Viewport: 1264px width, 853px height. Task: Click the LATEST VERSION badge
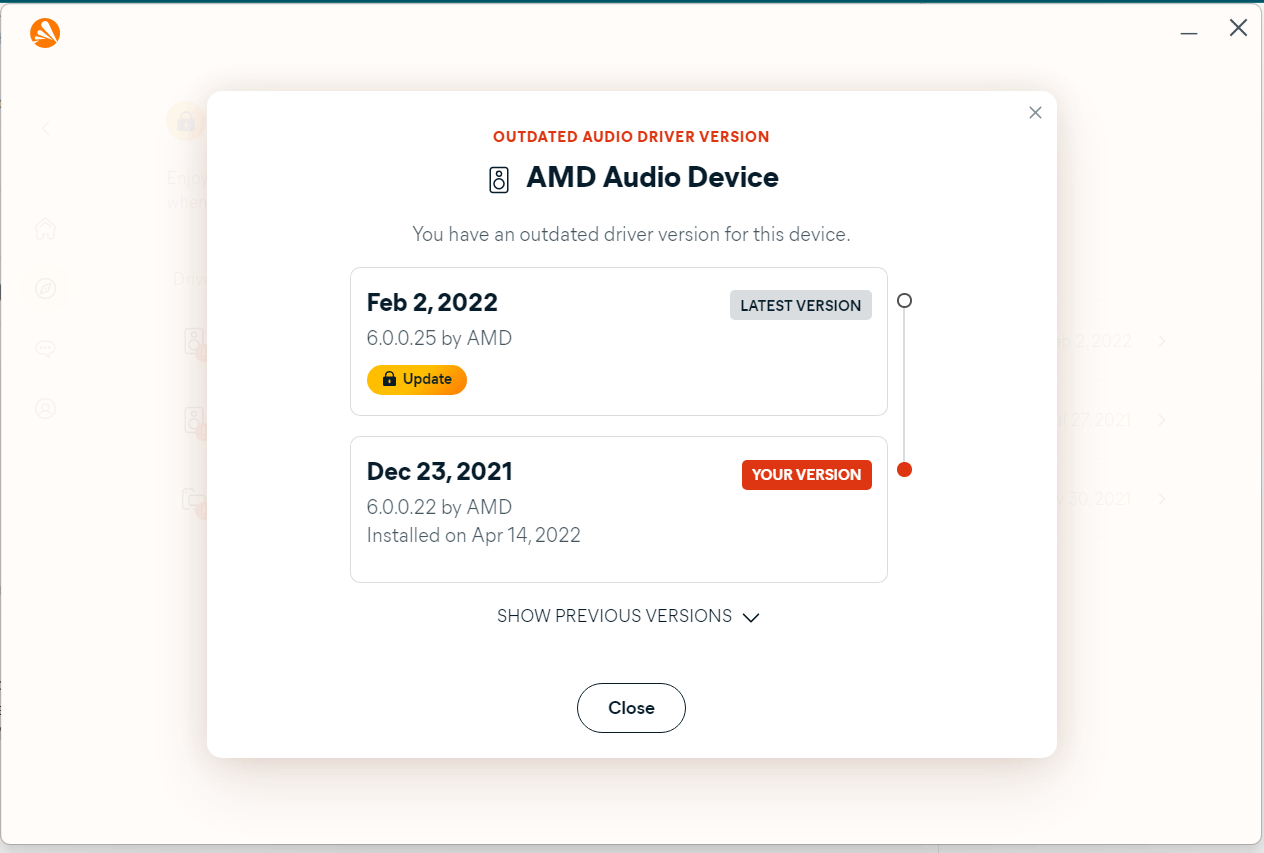coord(801,306)
